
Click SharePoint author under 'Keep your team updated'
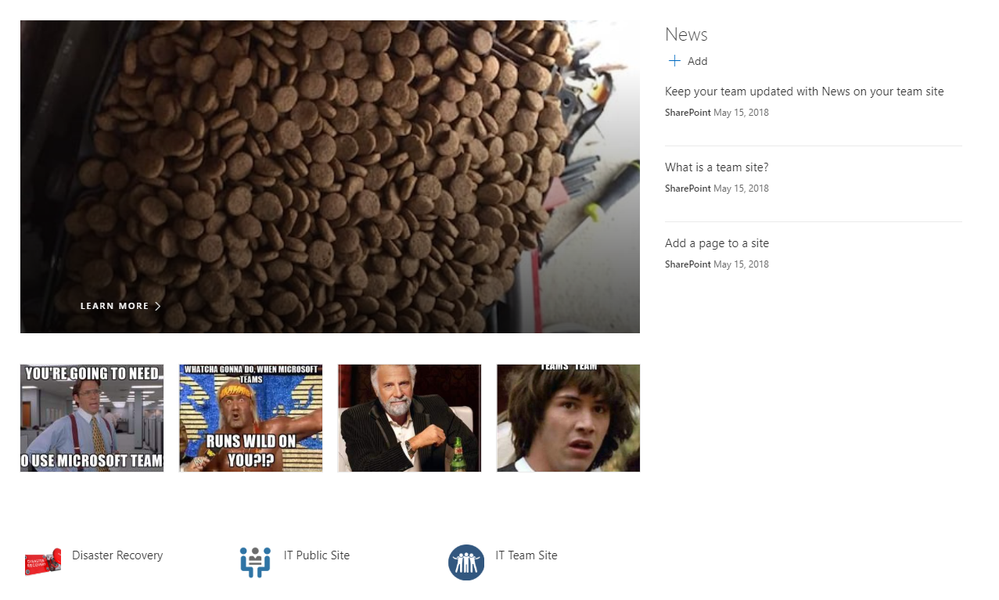[x=687, y=113]
